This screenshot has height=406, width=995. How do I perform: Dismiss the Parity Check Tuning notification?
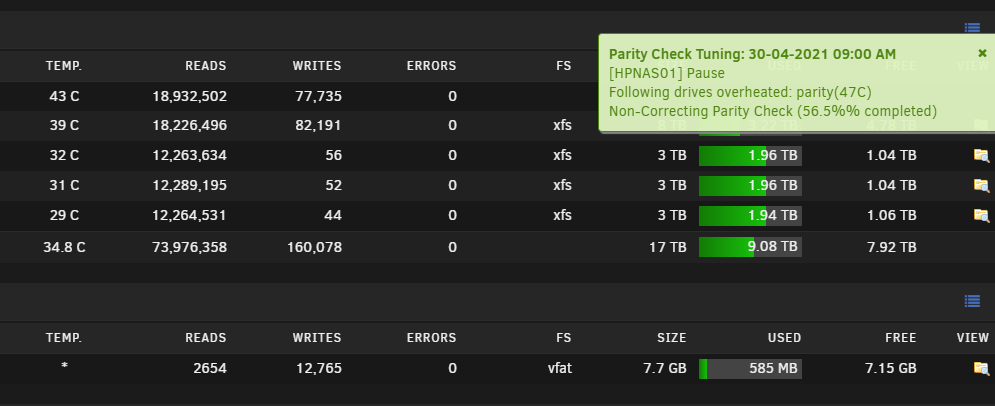(x=982, y=53)
